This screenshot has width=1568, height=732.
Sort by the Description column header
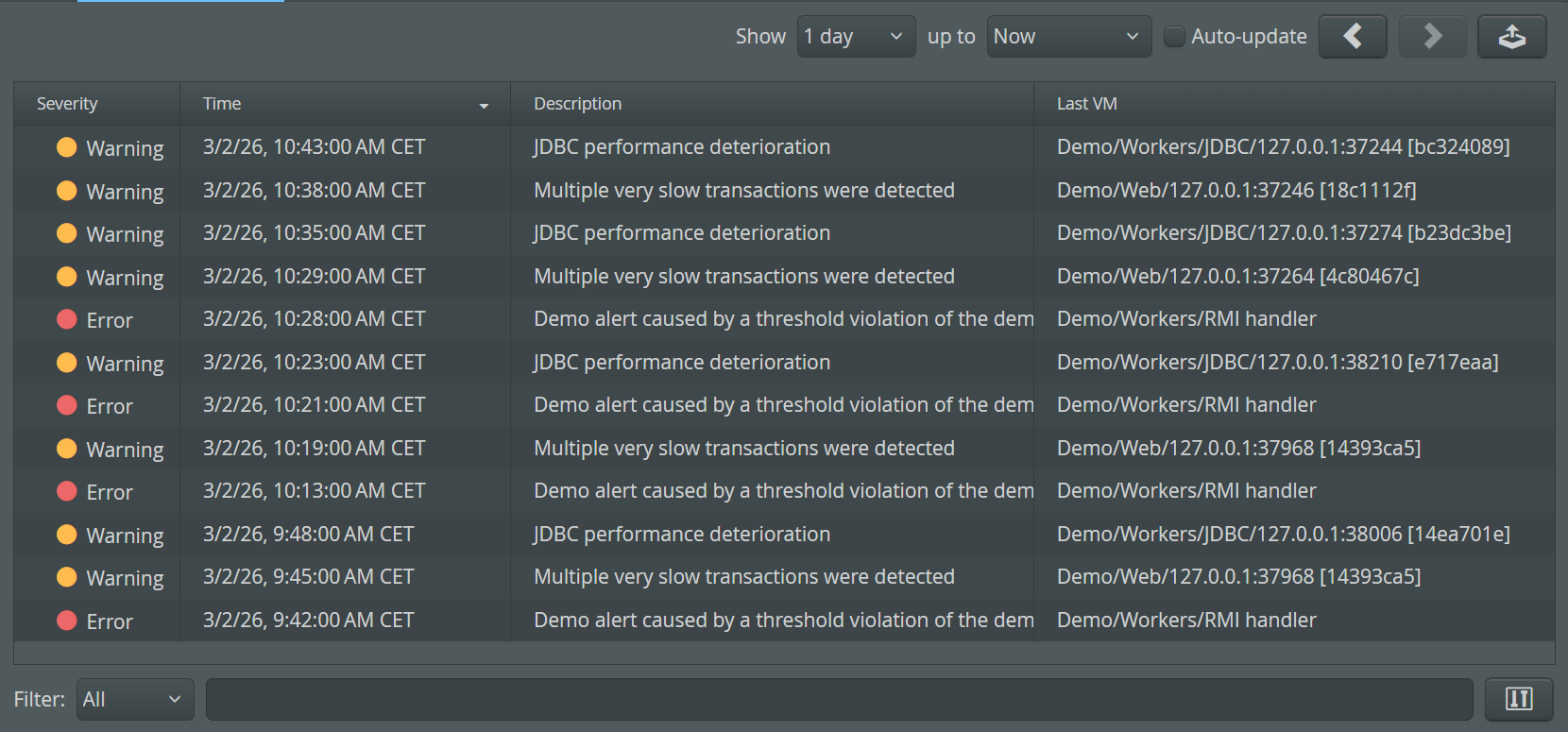point(577,104)
